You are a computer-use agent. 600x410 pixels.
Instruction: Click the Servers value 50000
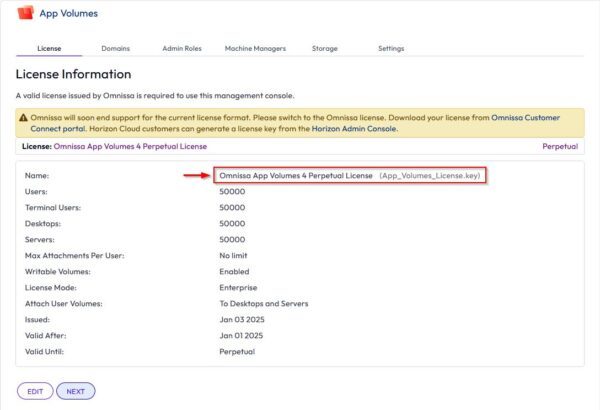[x=232, y=240]
